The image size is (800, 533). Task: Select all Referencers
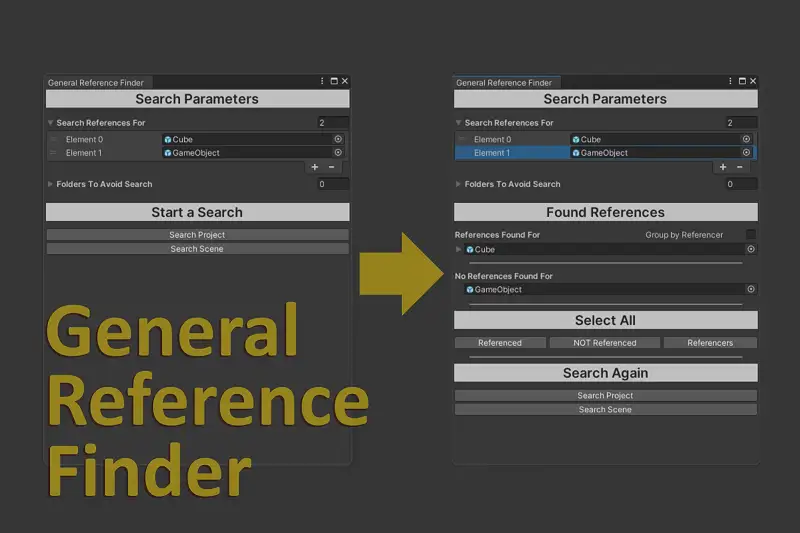point(710,343)
